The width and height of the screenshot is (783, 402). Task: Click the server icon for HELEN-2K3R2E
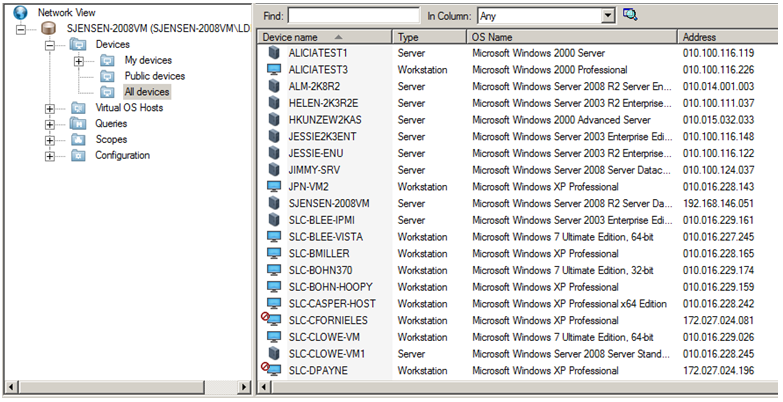click(274, 103)
